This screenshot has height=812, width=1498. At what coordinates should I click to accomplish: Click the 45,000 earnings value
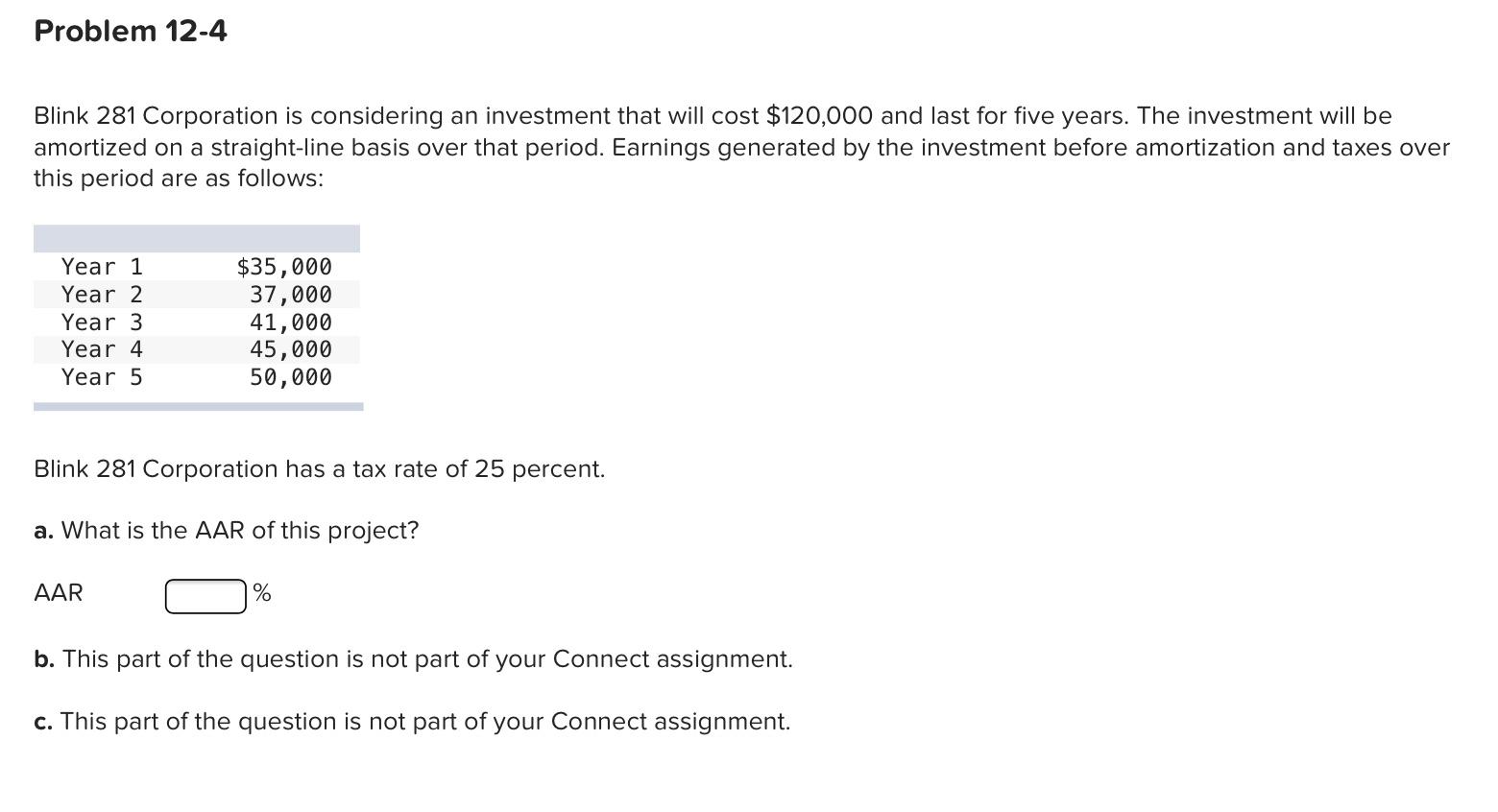coord(291,349)
